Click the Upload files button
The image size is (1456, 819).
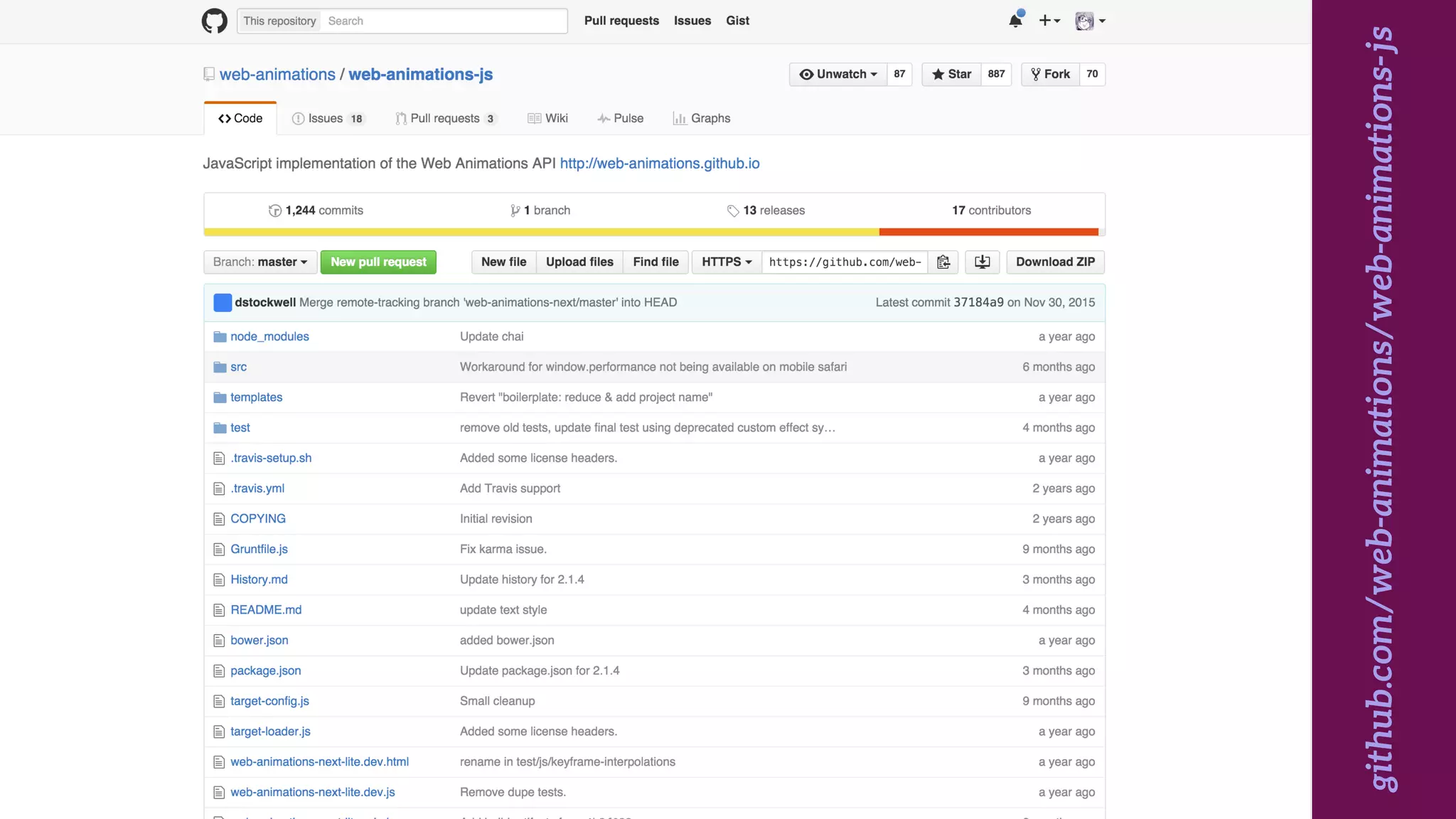[x=579, y=262]
